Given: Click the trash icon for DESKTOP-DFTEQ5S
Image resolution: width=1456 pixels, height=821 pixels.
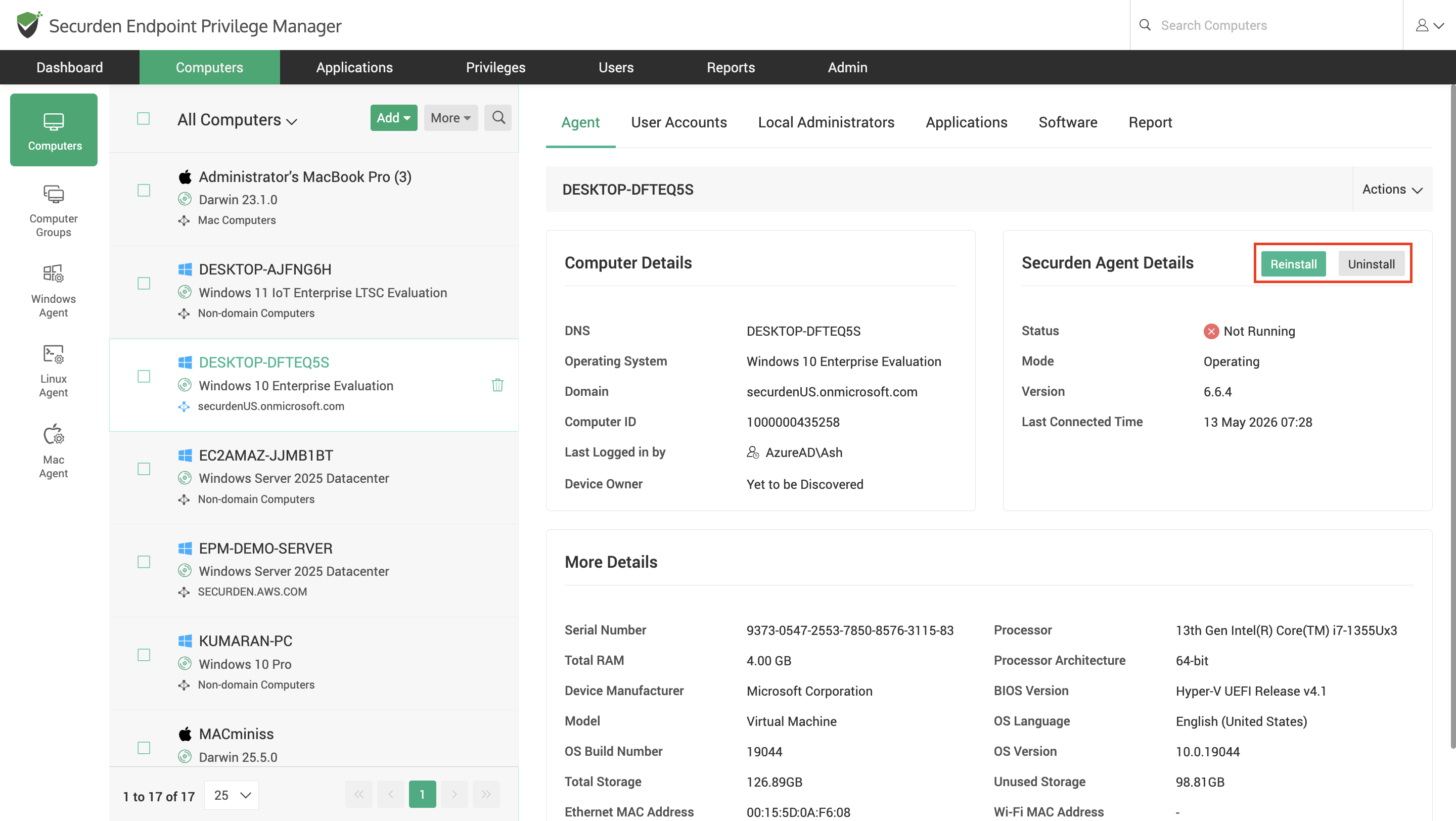Looking at the screenshot, I should [497, 385].
